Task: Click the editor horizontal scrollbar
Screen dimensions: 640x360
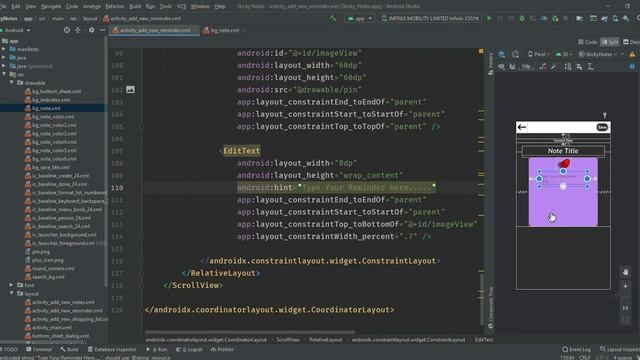Action: pyautogui.click(x=250, y=332)
